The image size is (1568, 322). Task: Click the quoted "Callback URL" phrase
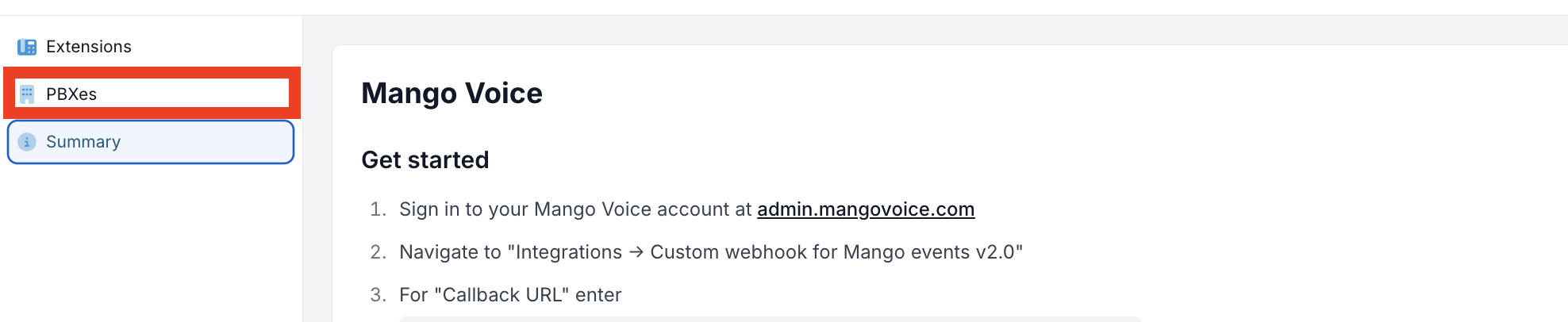502,295
